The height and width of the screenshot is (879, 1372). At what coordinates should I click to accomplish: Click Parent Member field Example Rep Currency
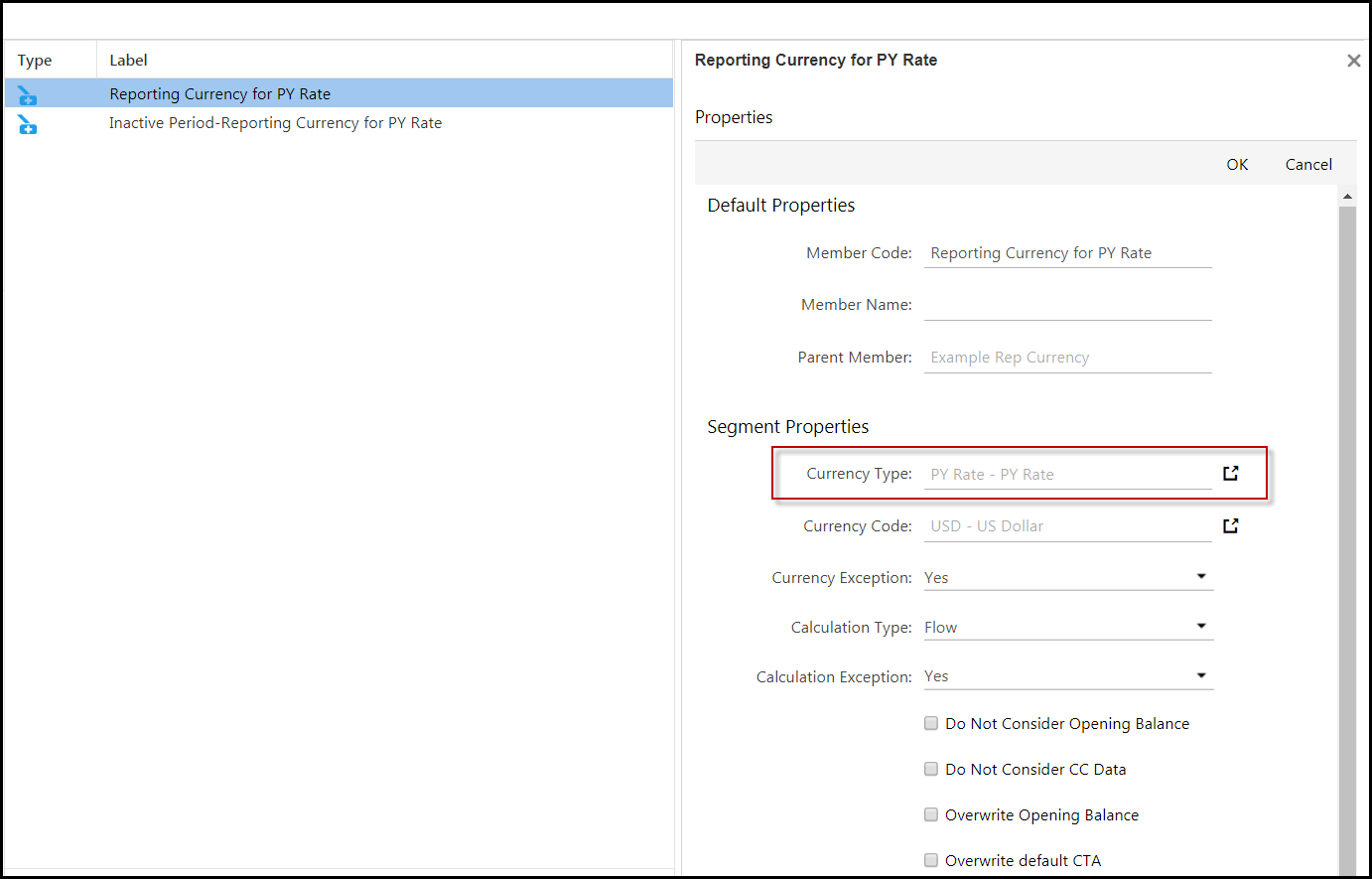1068,358
